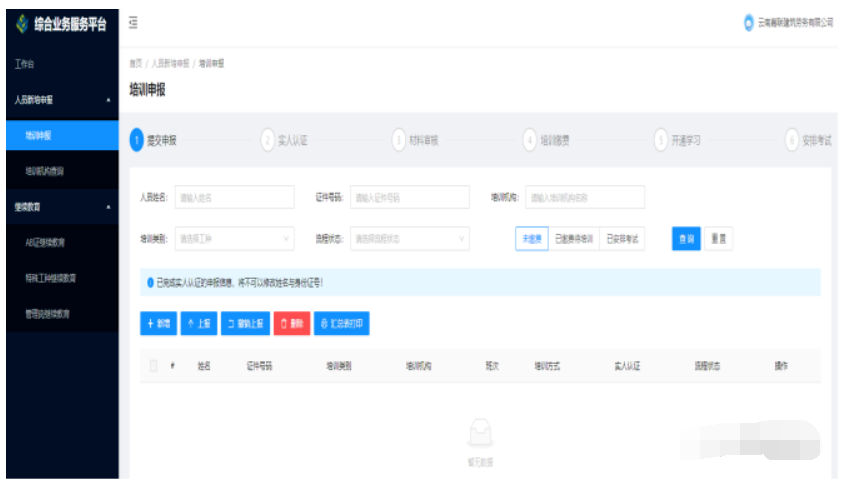843x481 pixels.
Task: Tick the select-all checkbox in table header
Action: 154,366
